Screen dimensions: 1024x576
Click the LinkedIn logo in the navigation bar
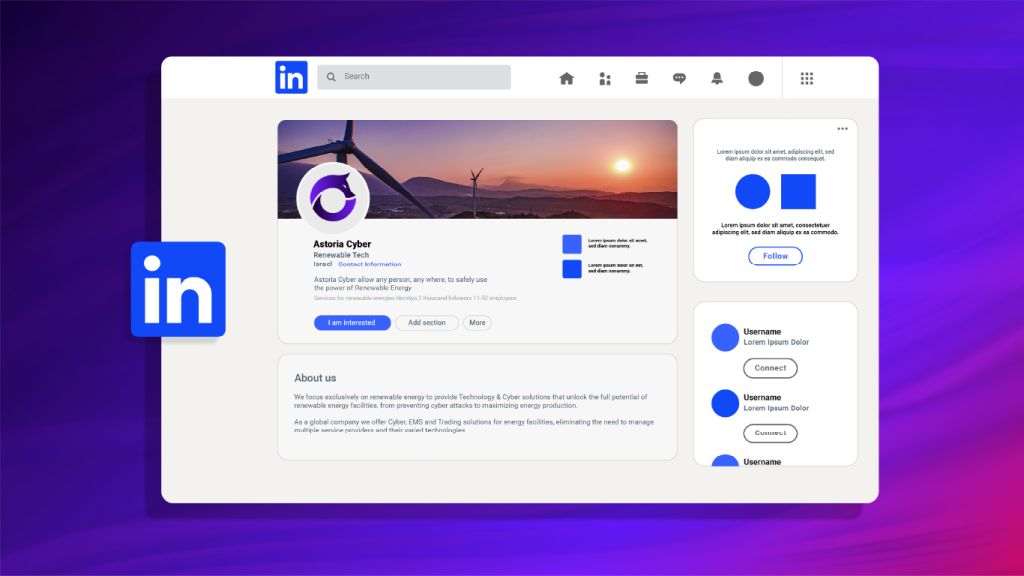[291, 77]
